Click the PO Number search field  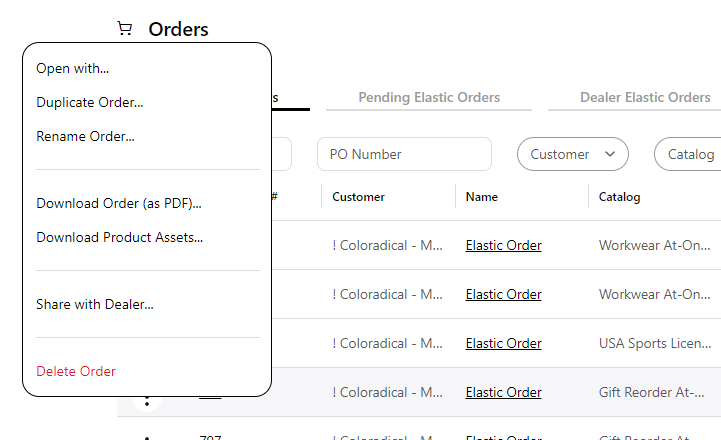(x=404, y=154)
